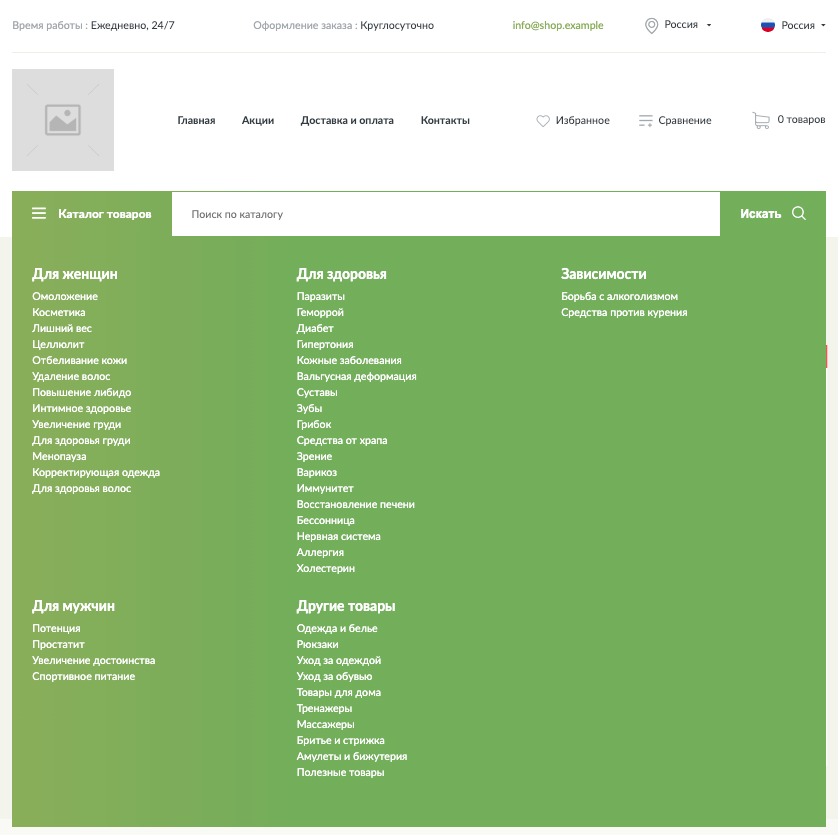Viewport: 838px width, 835px height.
Task: Click the location pin icon
Action: pyautogui.click(x=652, y=25)
